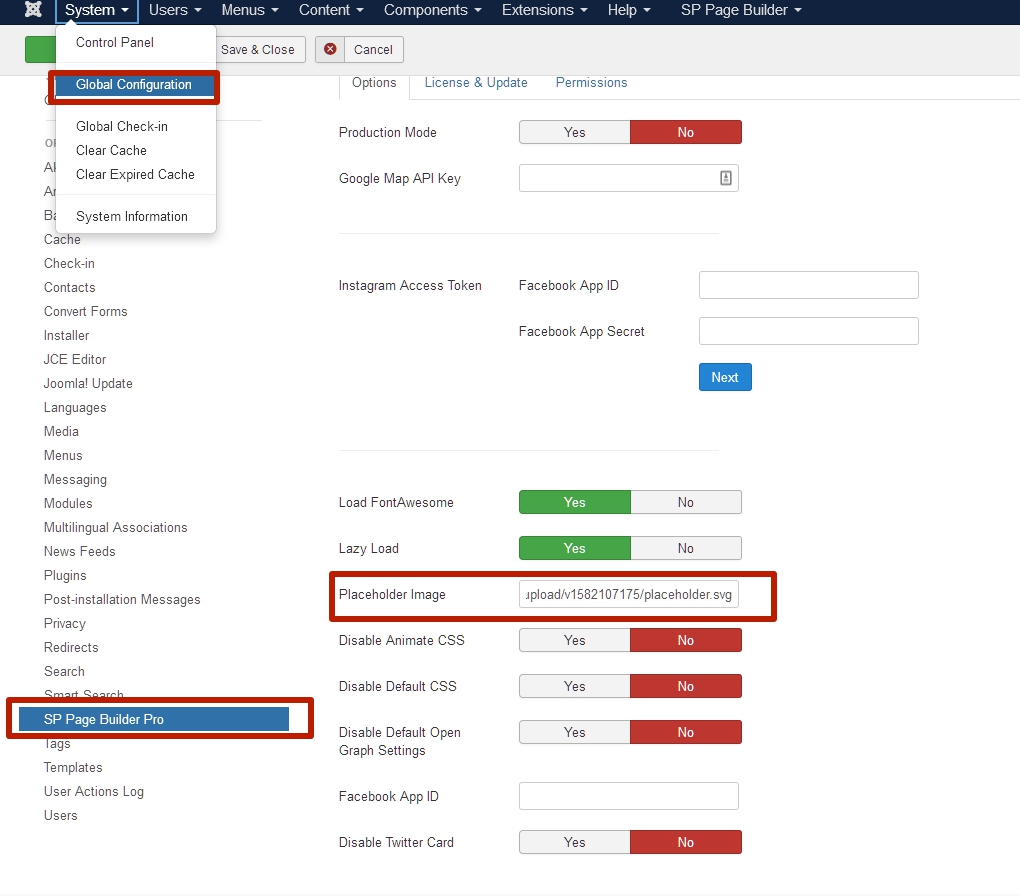Screen dimensions: 1020x896
Task: Expand the Users menu in top bar
Action: tap(175, 11)
